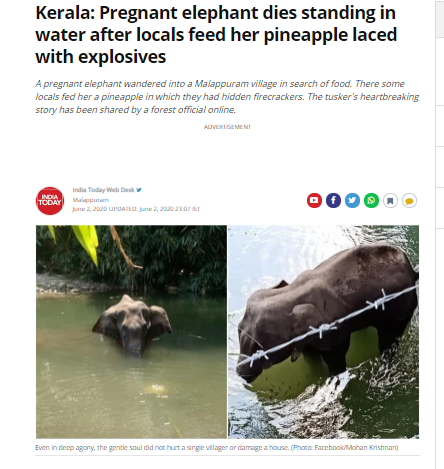The width and height of the screenshot is (444, 469).
Task: Click the article headline about Kerala elephant
Action: pyautogui.click(x=216, y=35)
